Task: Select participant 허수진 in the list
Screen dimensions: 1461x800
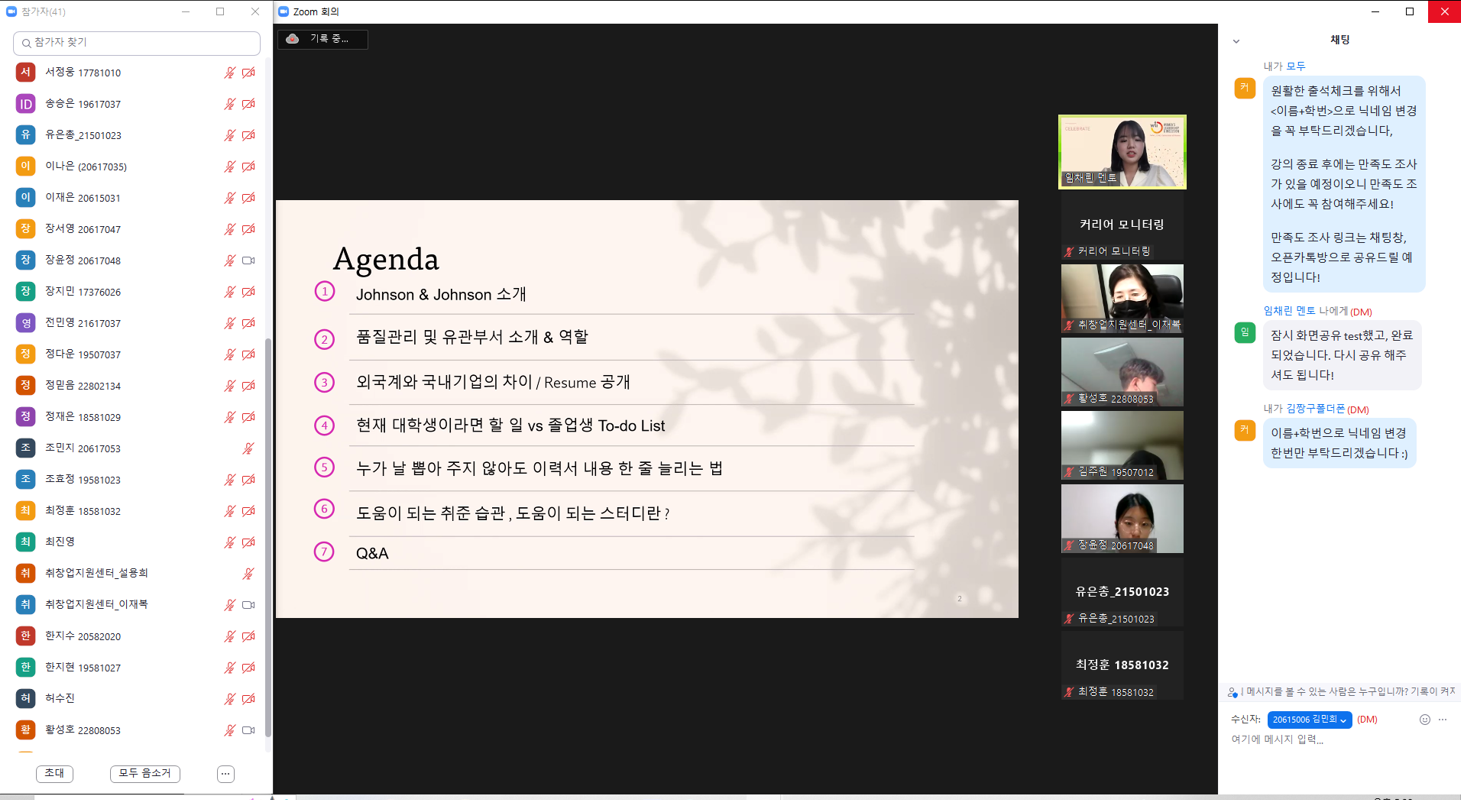Action: [x=60, y=698]
